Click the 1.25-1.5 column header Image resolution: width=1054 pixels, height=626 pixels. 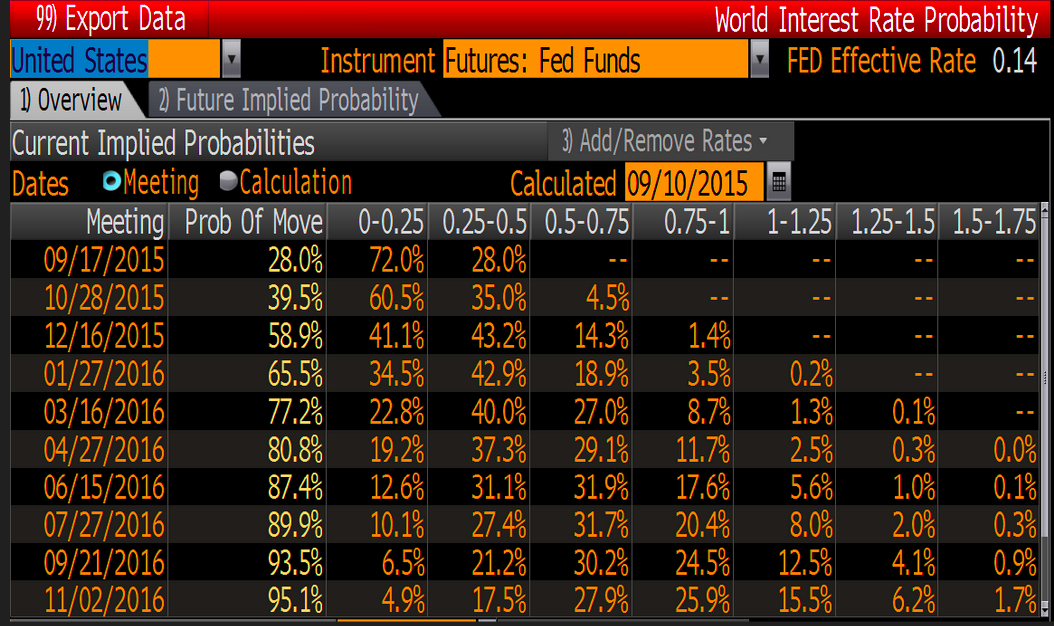887,222
